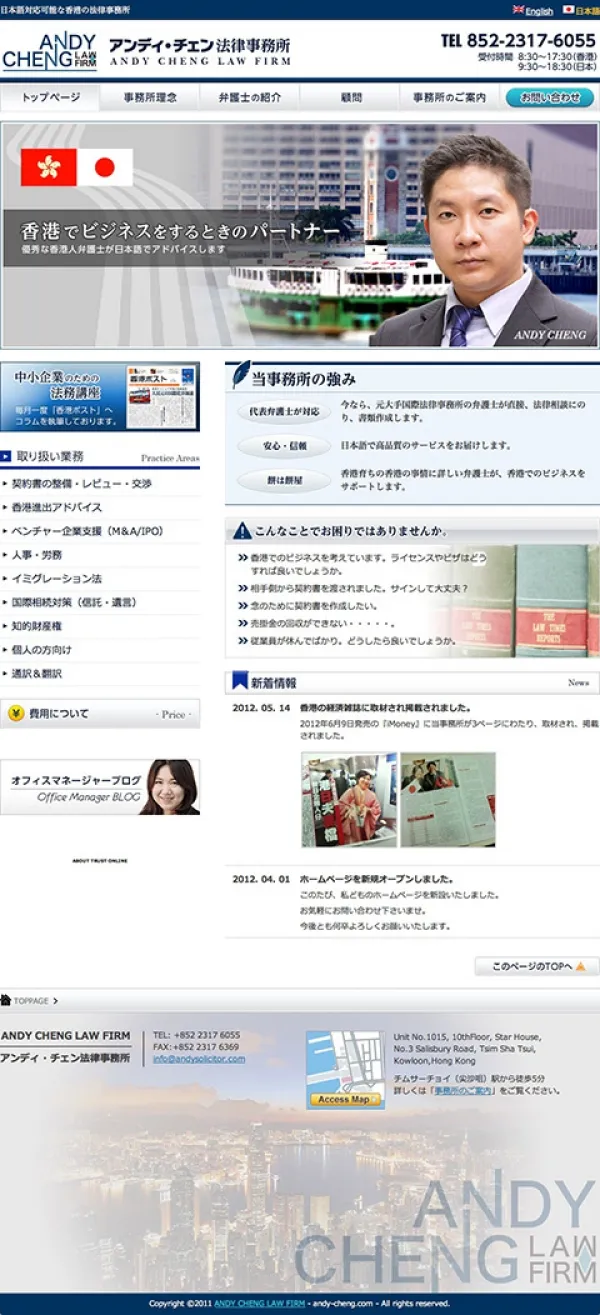View the kimono photo news thumbnail
This screenshot has height=1315, width=600.
349,800
